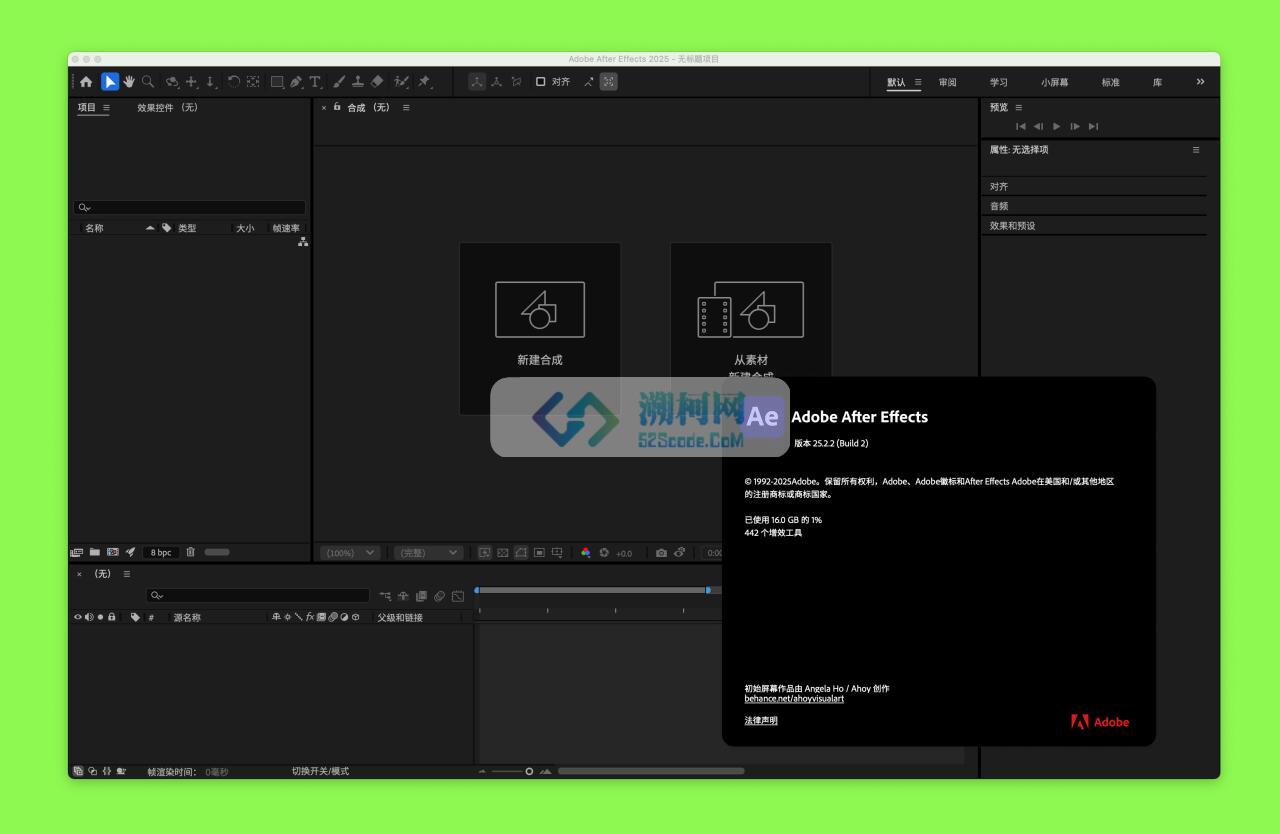Select the Rotation tool

(x=234, y=82)
